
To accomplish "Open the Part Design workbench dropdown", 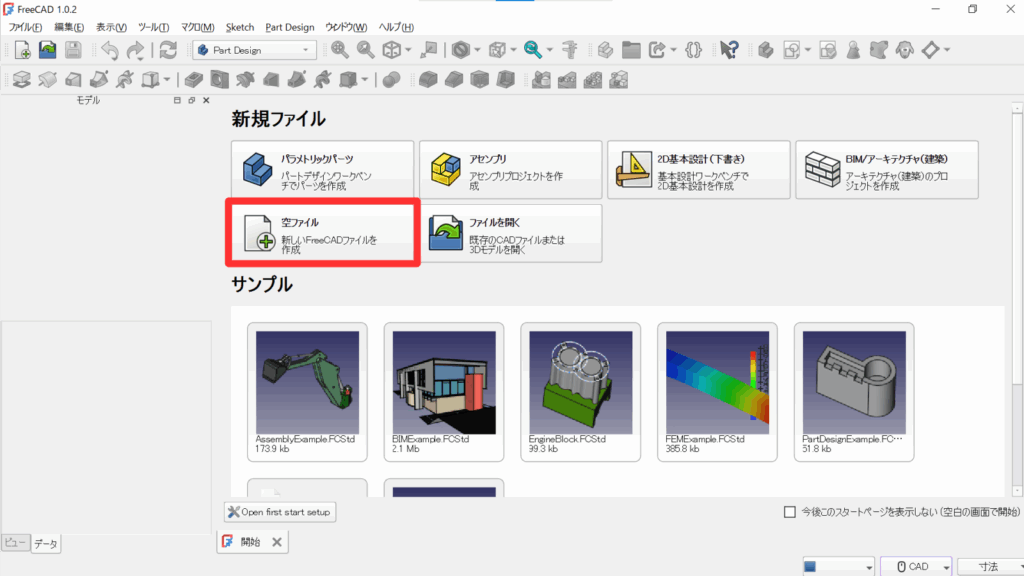I will click(255, 49).
